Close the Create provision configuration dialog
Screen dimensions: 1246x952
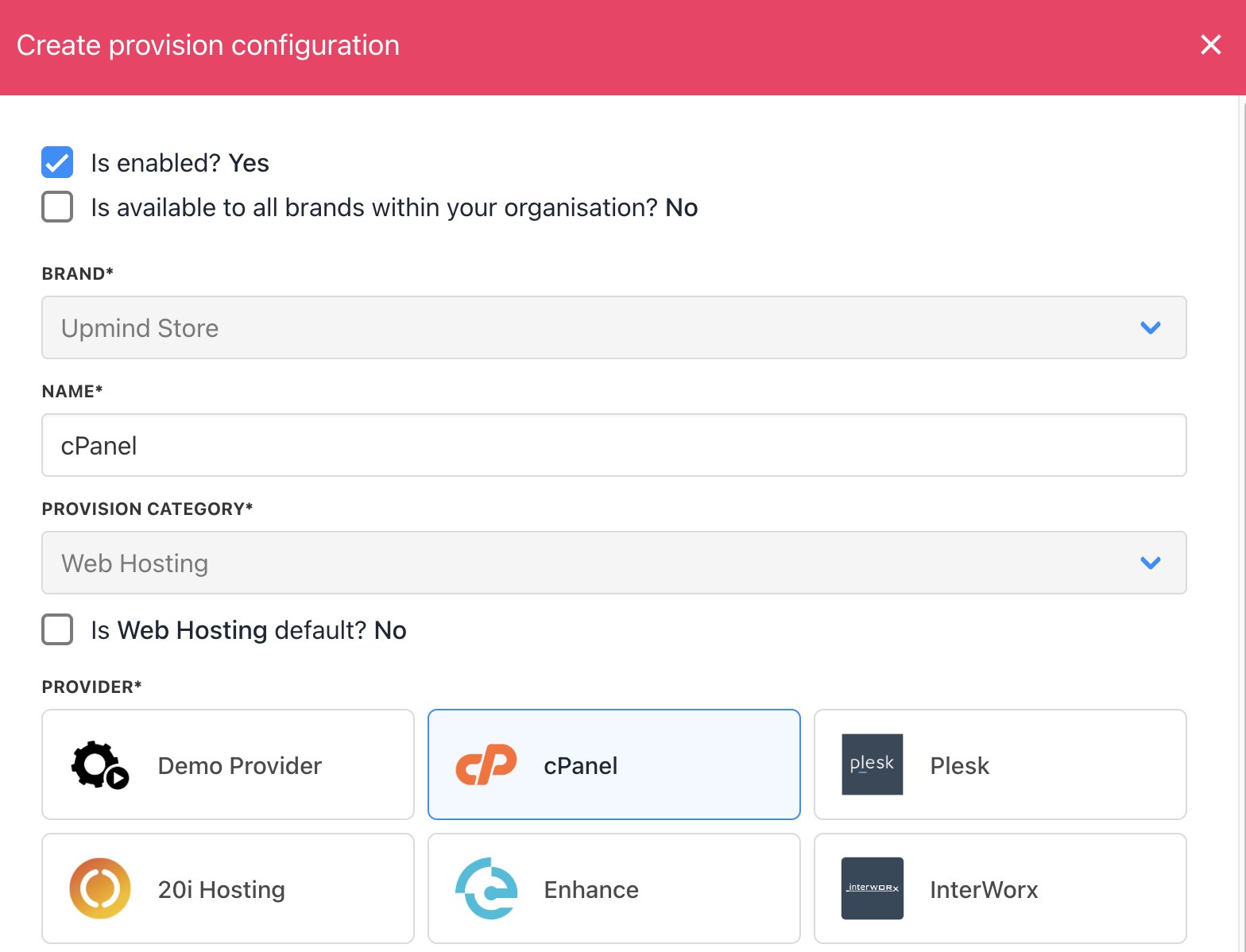coord(1210,45)
